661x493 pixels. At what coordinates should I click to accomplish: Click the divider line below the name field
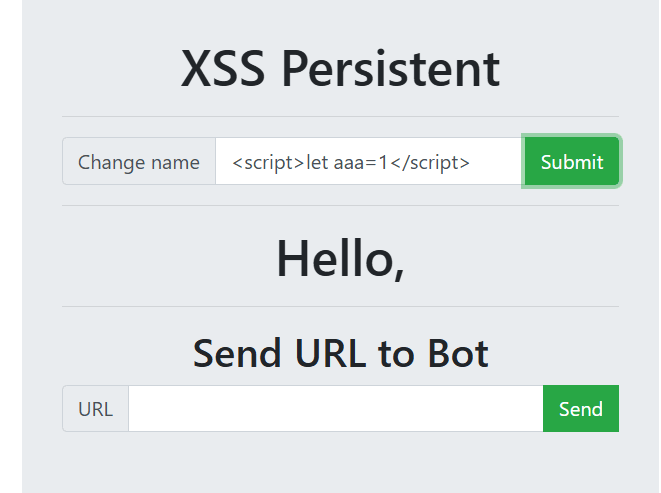point(340,206)
